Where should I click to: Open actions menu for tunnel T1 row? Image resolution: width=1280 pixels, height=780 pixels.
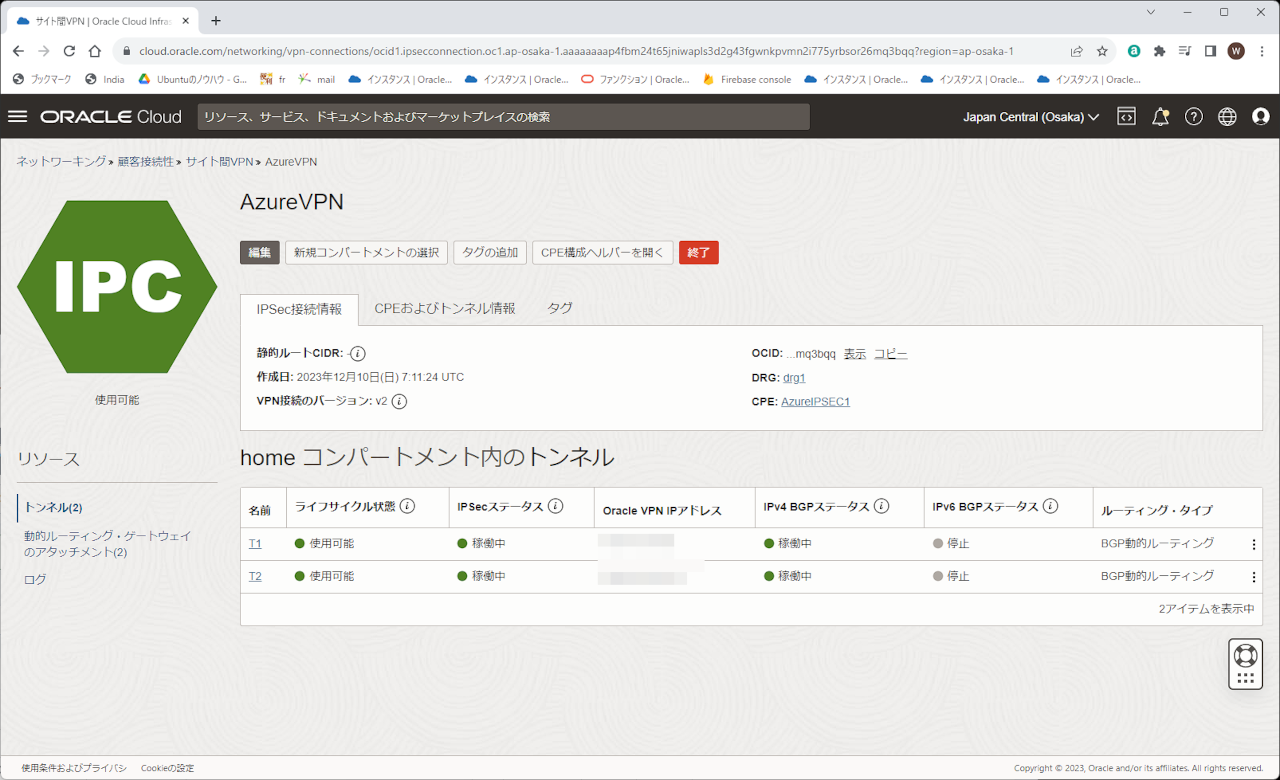tap(1254, 545)
